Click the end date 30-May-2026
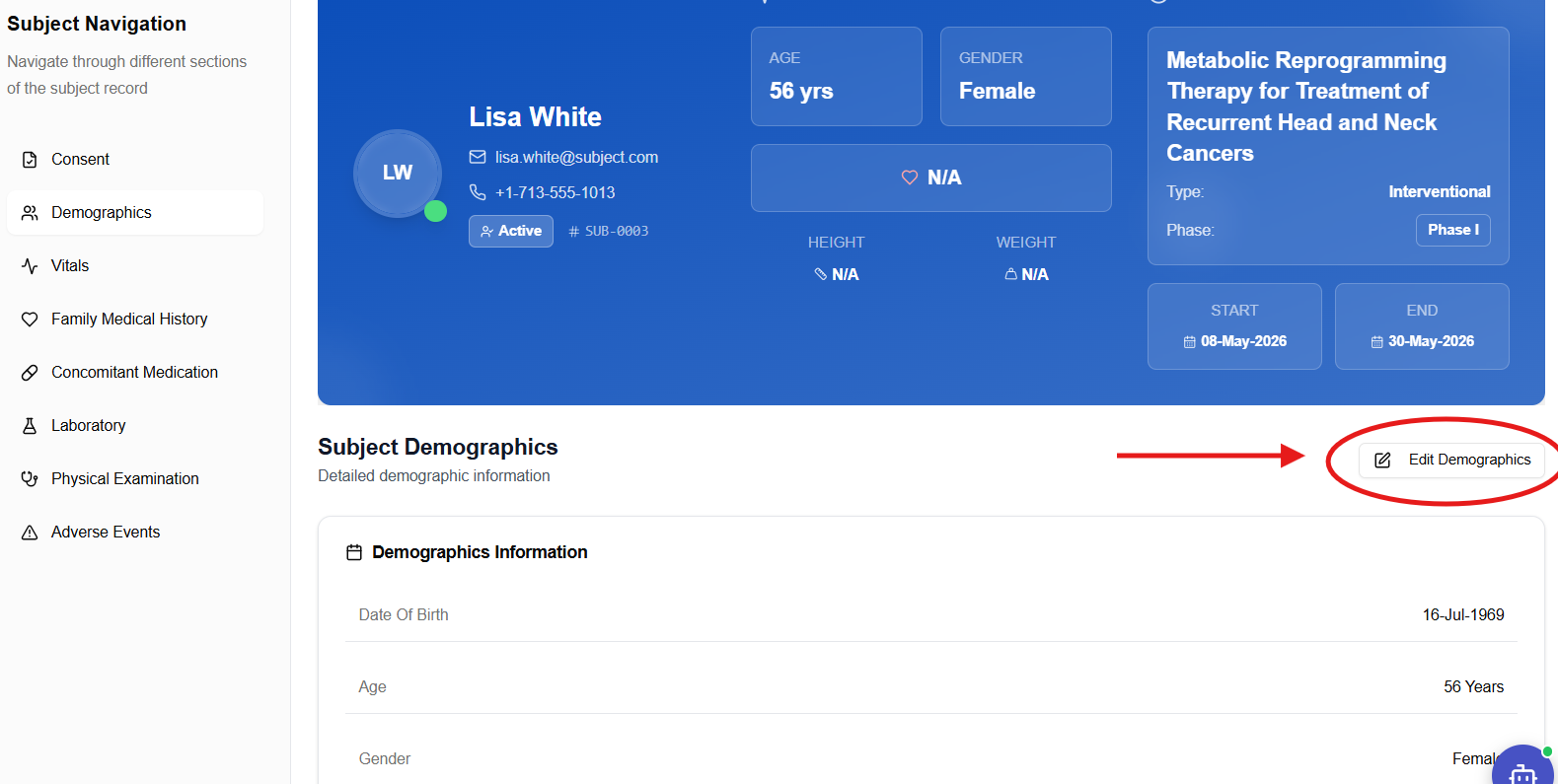 coord(1431,341)
